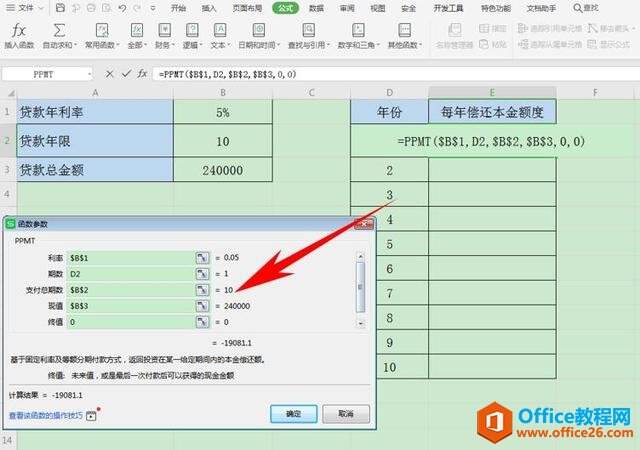Click the 查找 search magnifier icon

tap(578, 8)
